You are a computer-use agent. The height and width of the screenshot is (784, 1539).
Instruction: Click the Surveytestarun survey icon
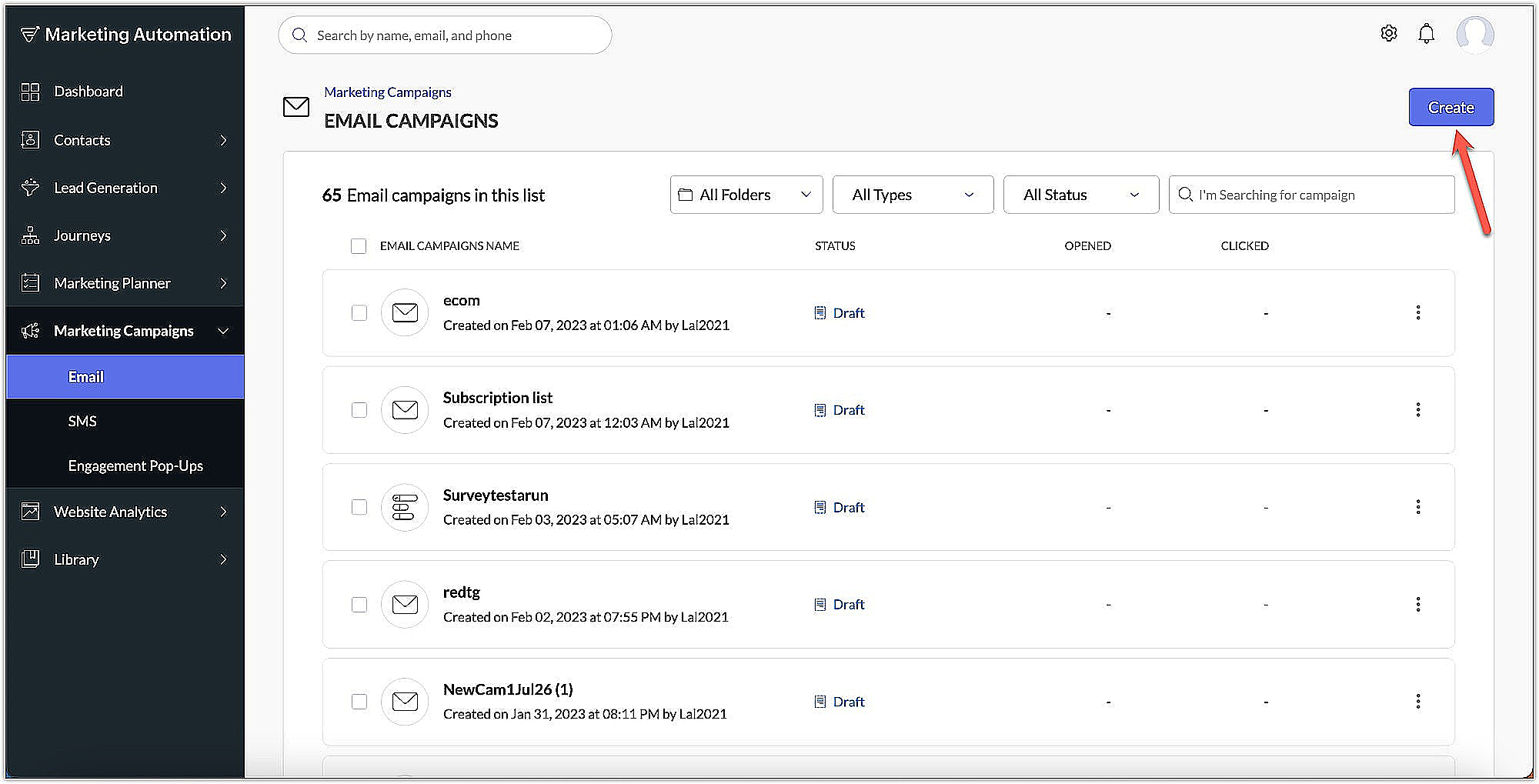tap(405, 507)
